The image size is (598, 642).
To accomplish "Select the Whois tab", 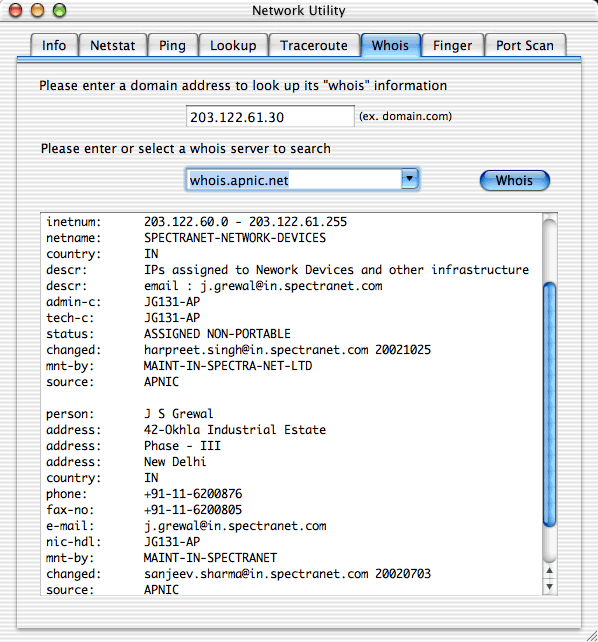I will pos(390,45).
